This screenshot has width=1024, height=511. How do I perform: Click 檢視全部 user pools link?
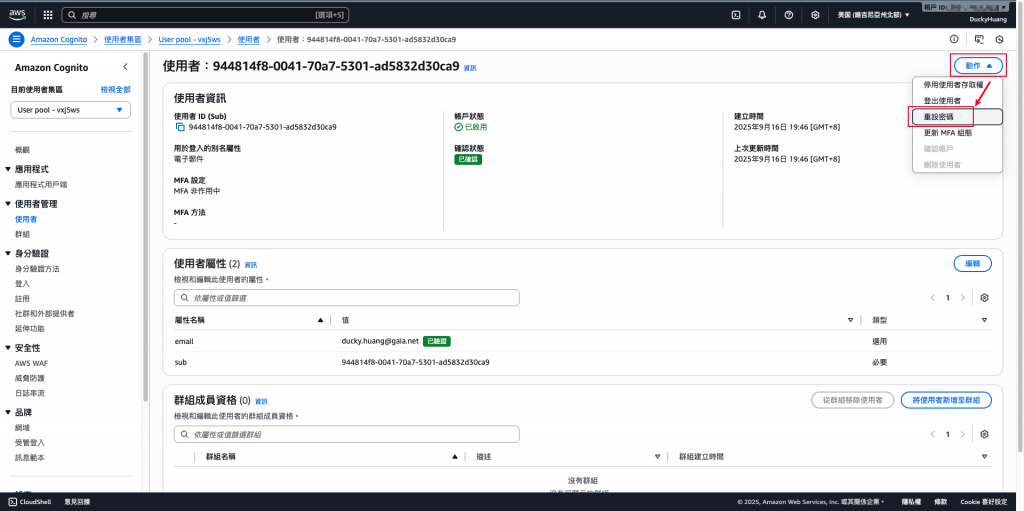tap(116, 90)
